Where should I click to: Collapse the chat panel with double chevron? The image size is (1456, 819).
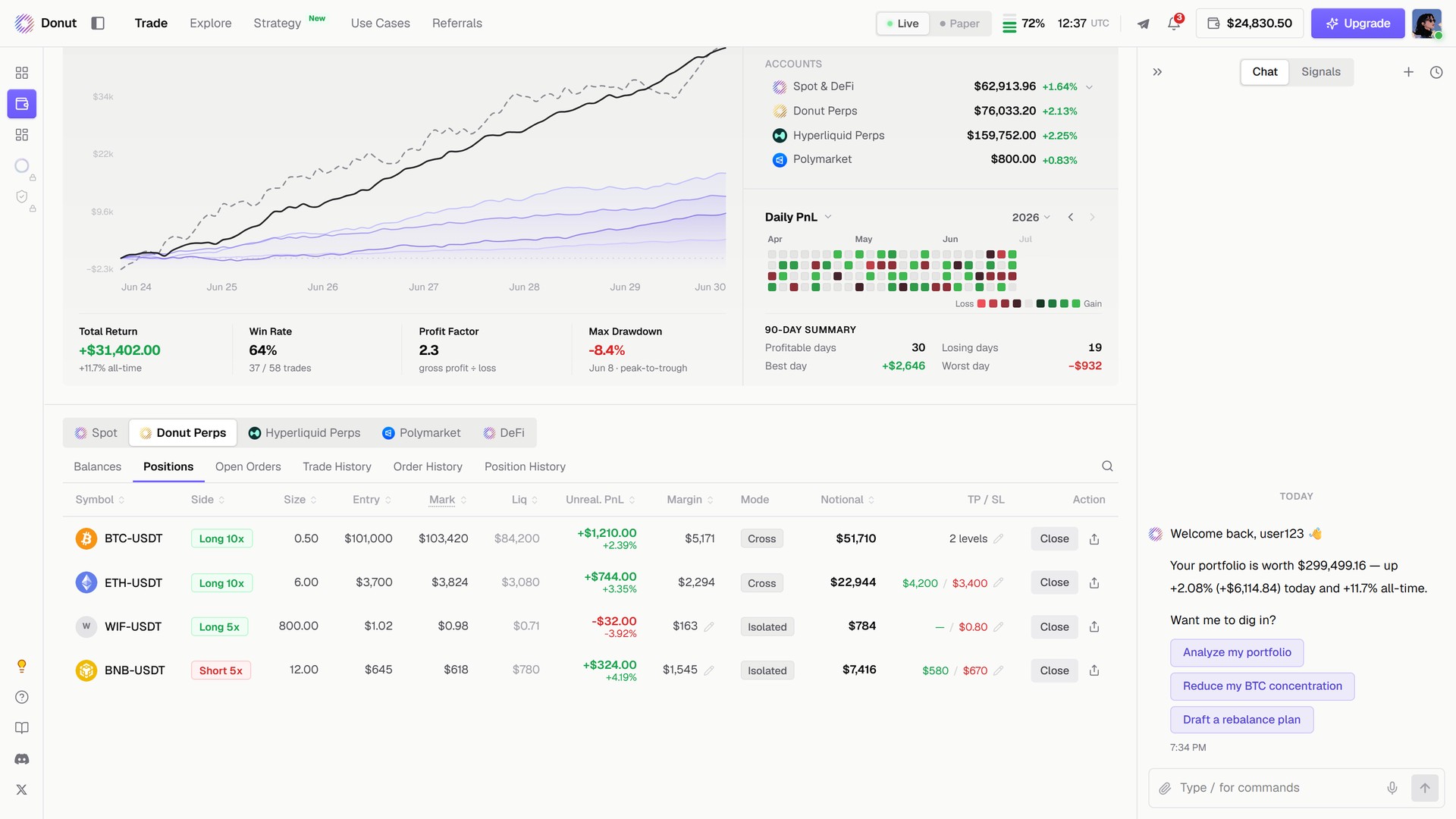[x=1157, y=72]
